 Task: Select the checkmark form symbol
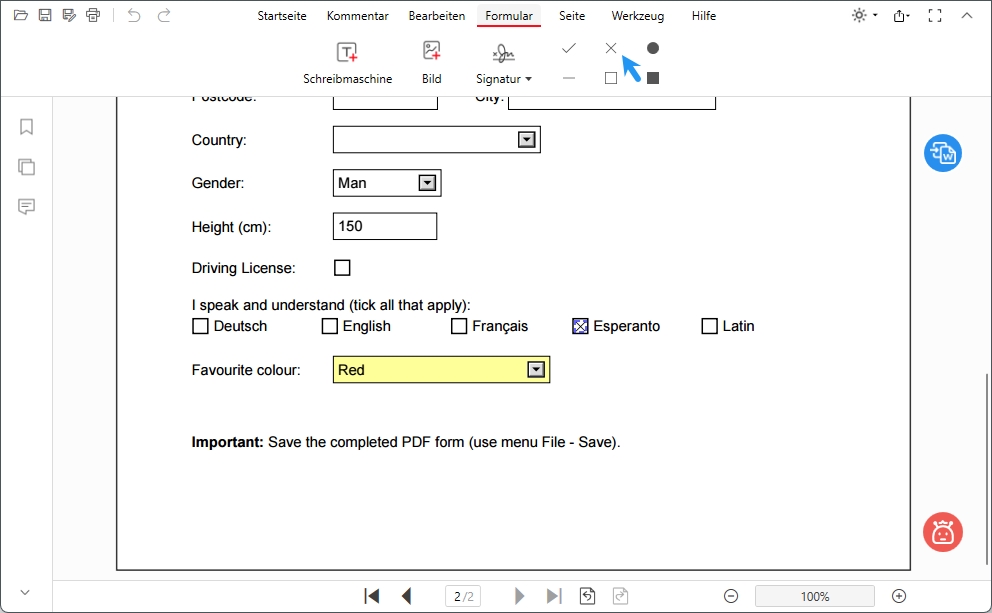(x=569, y=48)
